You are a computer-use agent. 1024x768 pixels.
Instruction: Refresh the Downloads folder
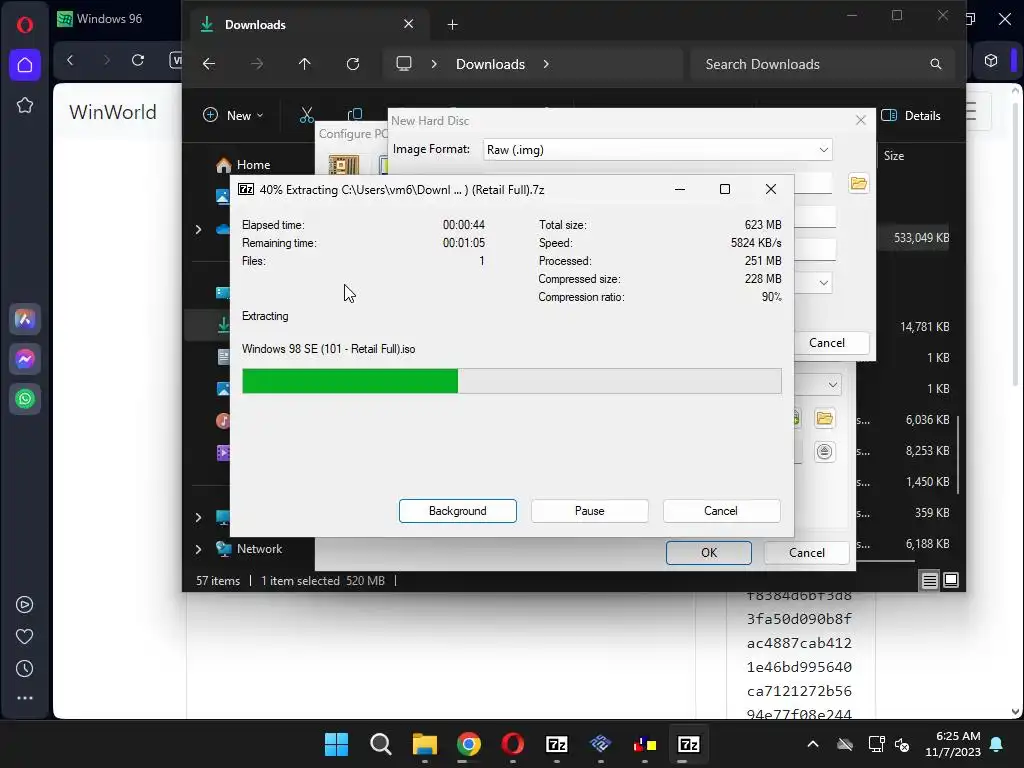pos(353,64)
